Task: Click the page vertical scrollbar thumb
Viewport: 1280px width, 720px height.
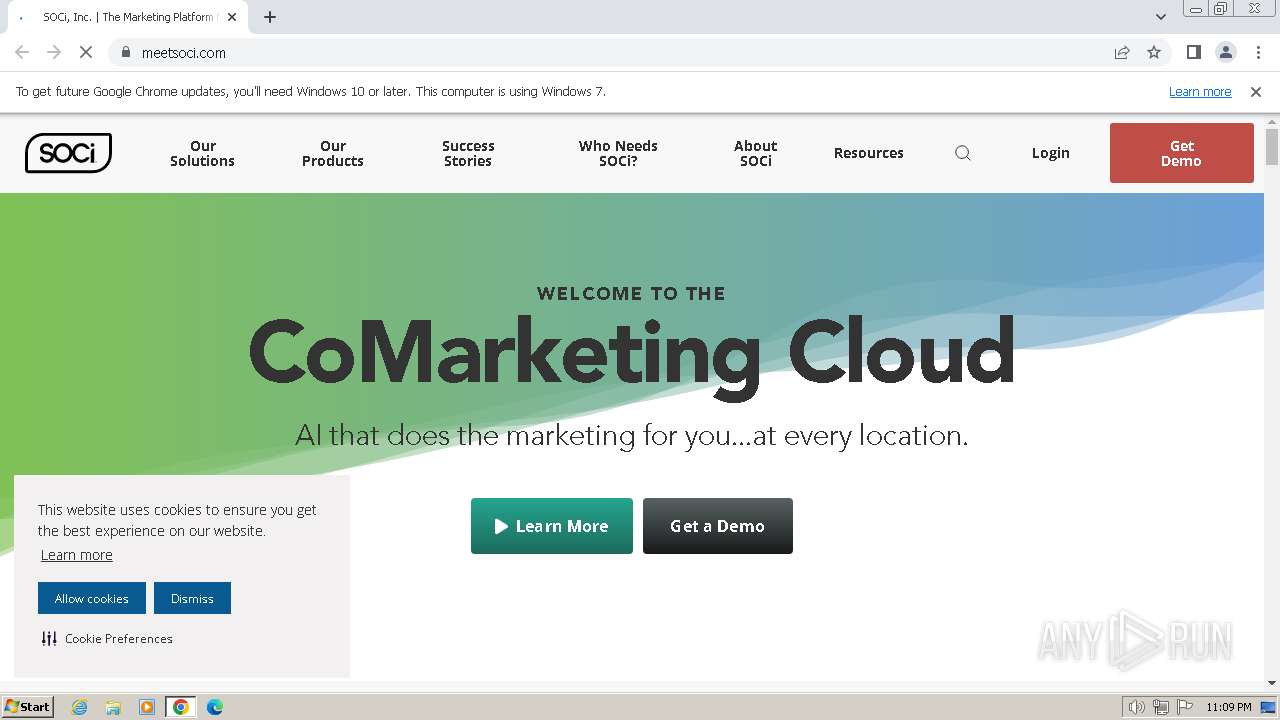Action: 1272,147
